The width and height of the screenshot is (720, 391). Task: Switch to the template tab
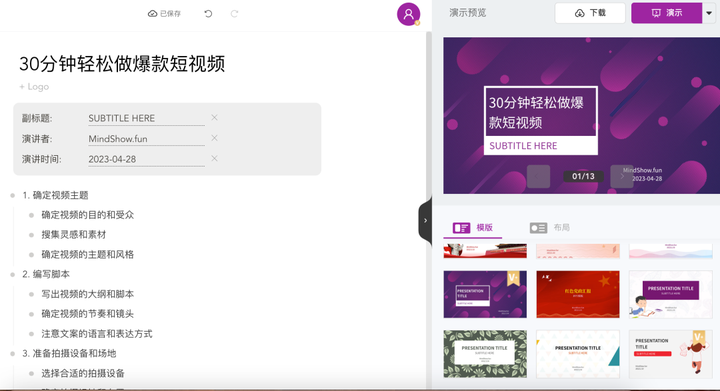click(472, 228)
